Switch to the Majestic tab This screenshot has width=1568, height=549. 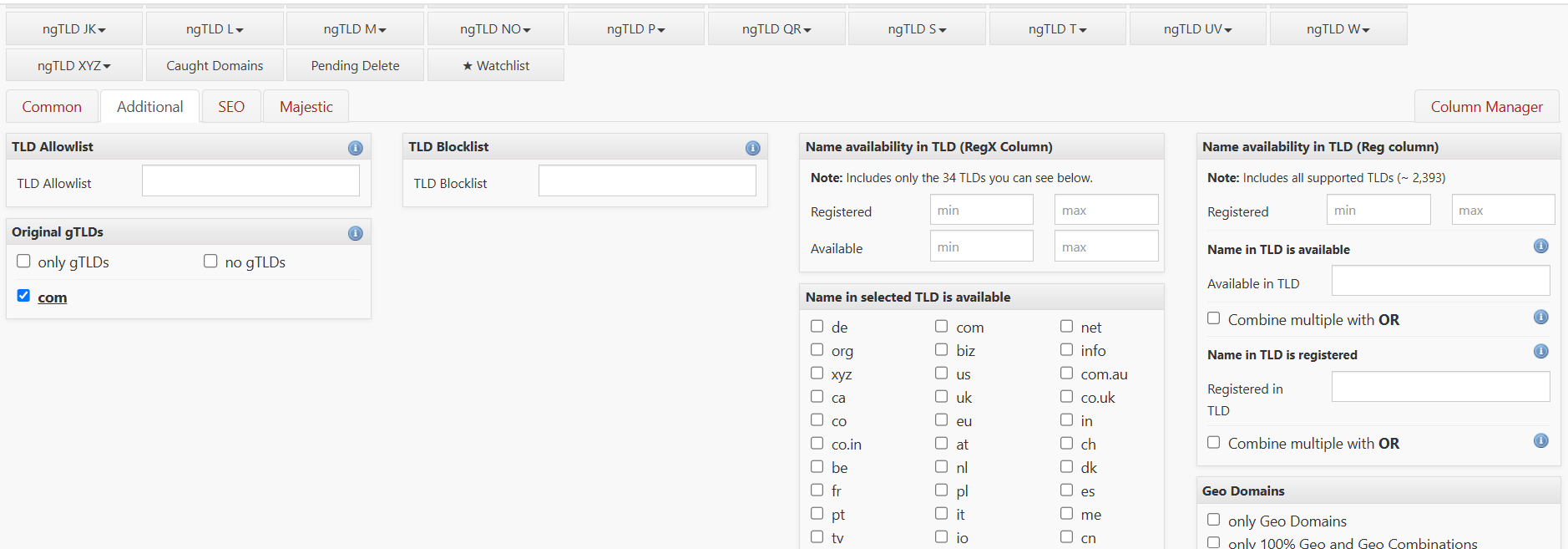point(306,107)
